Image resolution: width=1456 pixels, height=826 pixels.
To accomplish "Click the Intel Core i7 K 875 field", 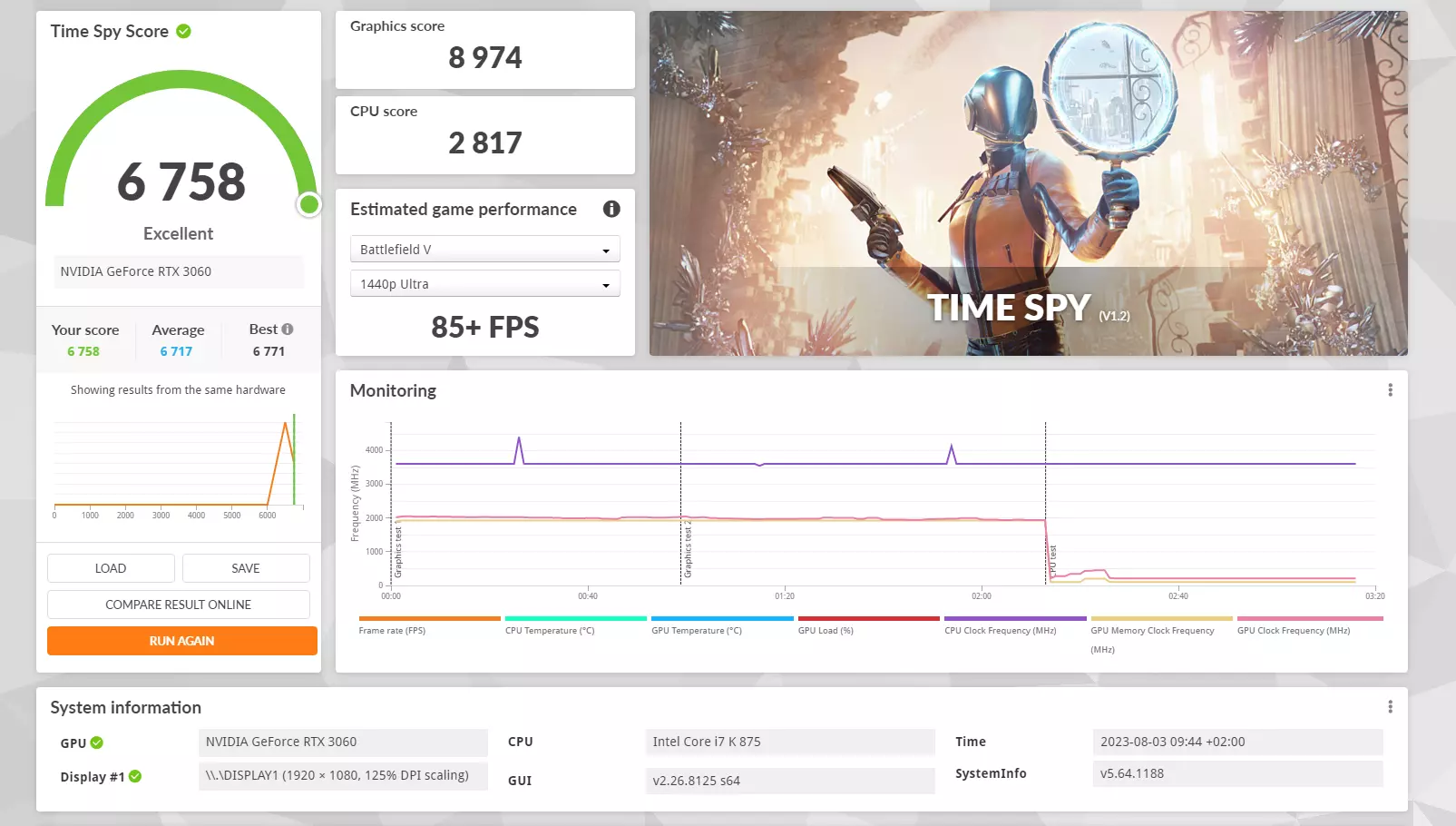I will coord(790,742).
